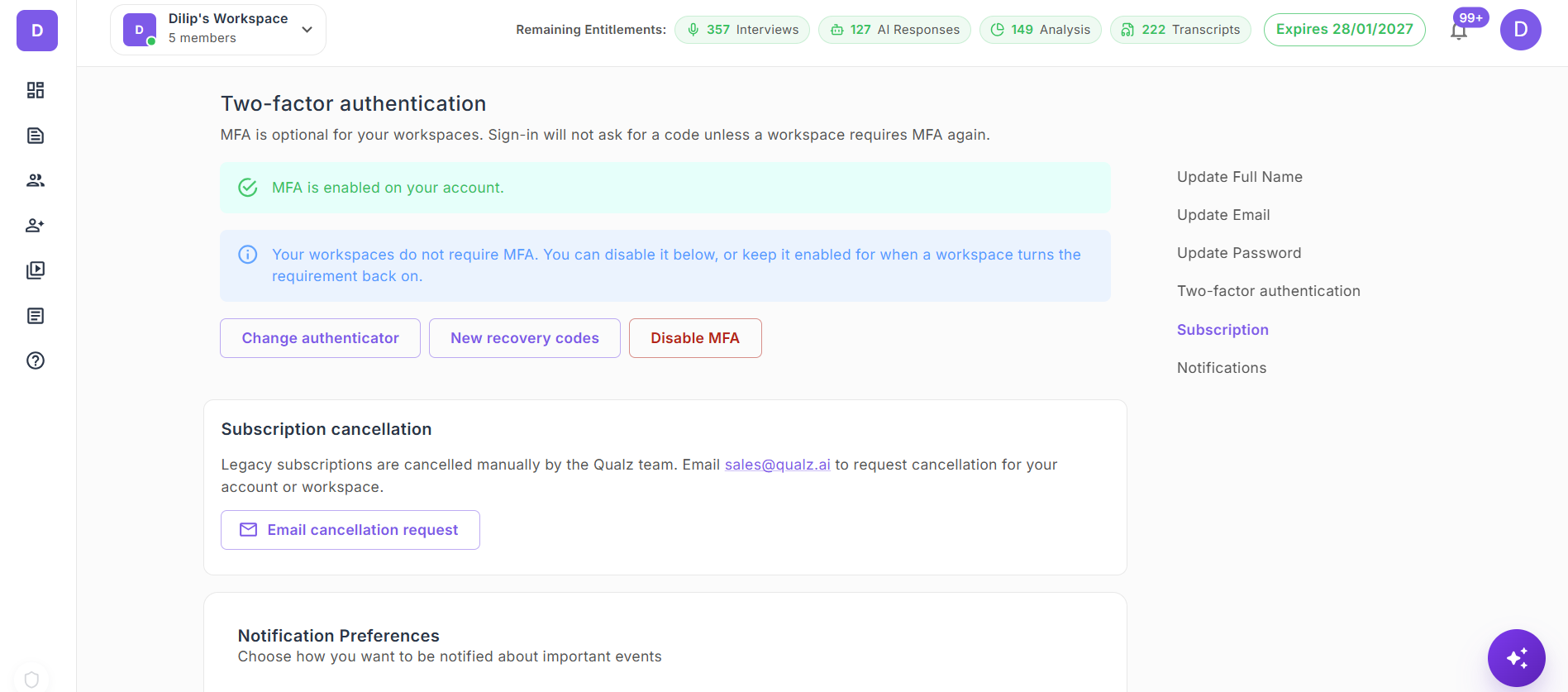The height and width of the screenshot is (692, 1568).
Task: Click the microphone icon beside 357 Interviews
Action: coord(693,30)
